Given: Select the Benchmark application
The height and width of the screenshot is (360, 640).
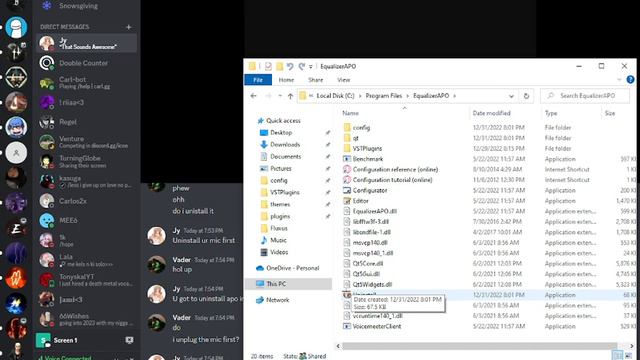Looking at the screenshot, I should pos(367,159).
